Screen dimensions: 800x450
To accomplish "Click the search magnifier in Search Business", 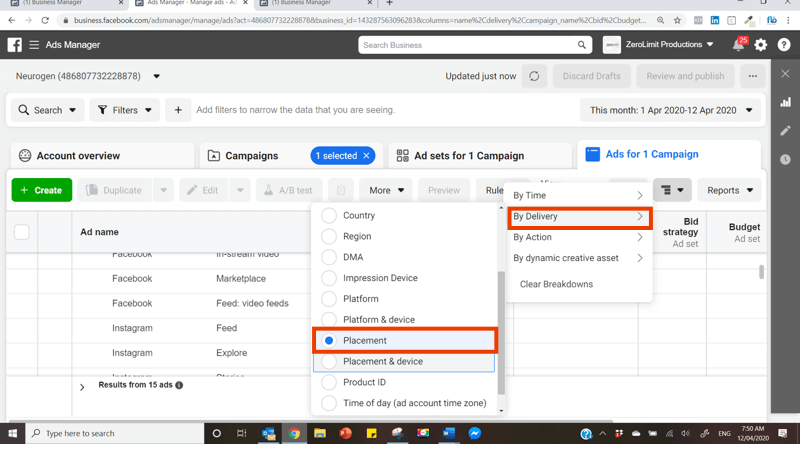I will coord(582,45).
